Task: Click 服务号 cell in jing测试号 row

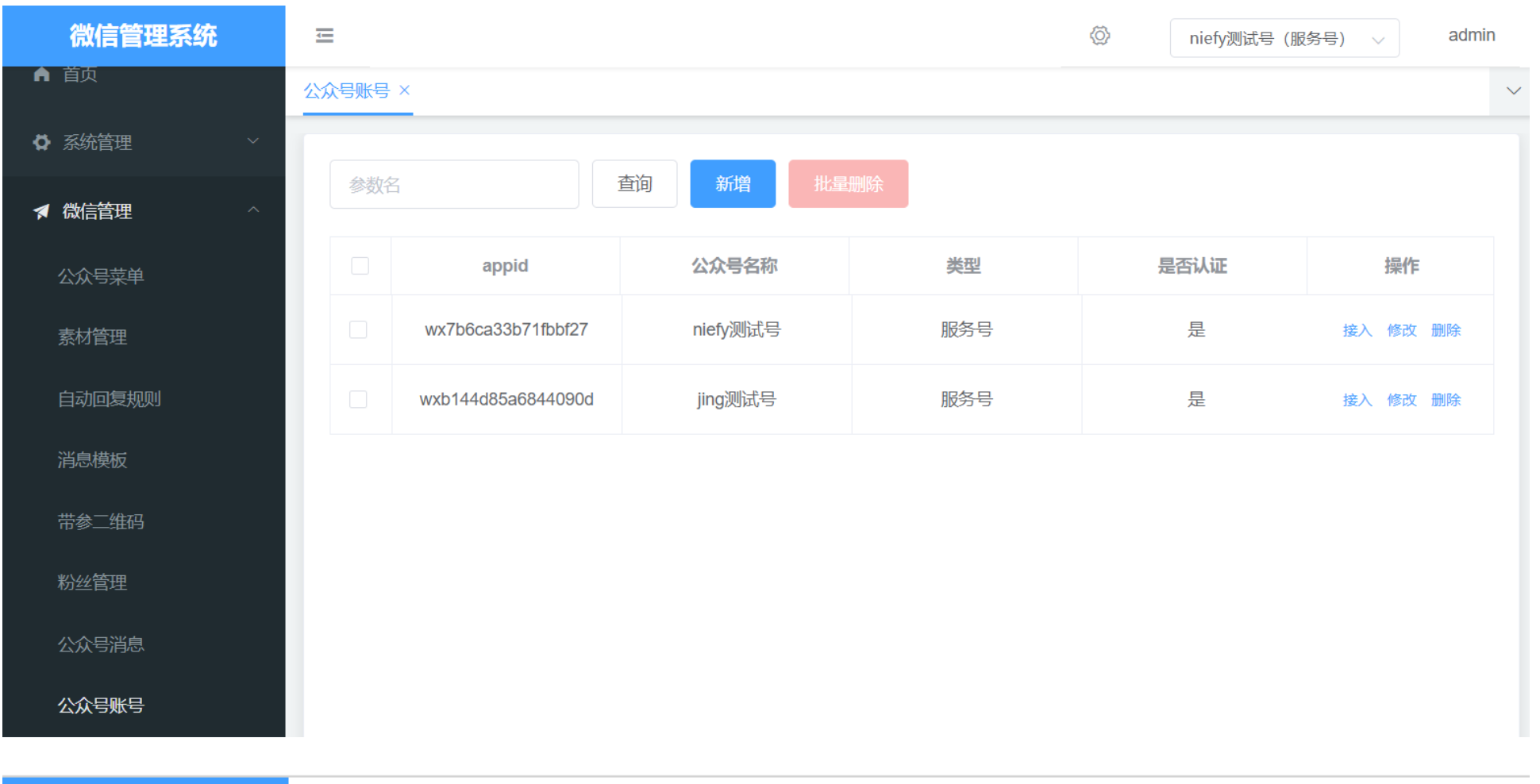Action: coord(966,399)
